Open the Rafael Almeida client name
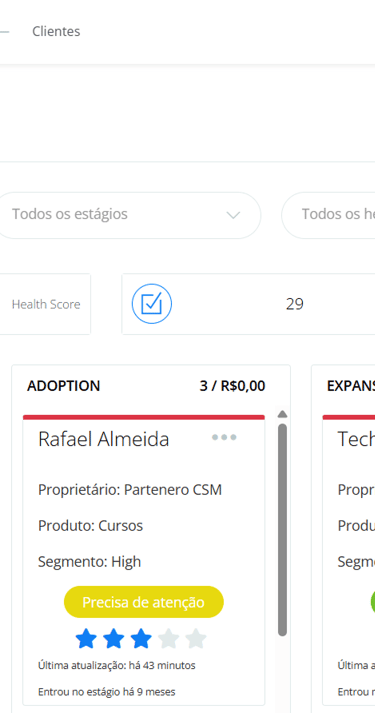Image resolution: width=375 pixels, height=713 pixels. pos(104,439)
